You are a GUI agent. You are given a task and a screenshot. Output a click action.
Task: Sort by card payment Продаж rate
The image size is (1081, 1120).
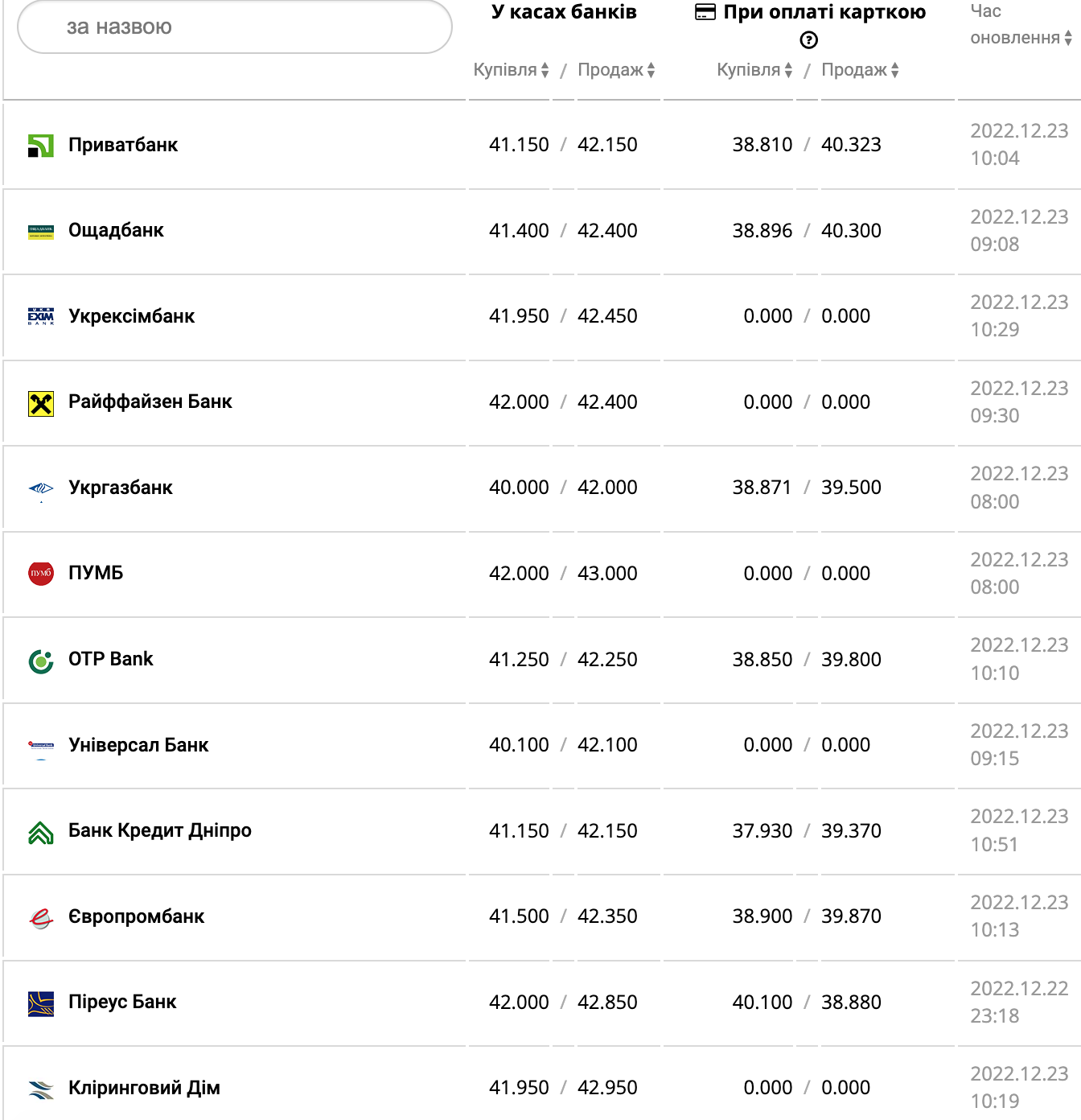coord(860,70)
